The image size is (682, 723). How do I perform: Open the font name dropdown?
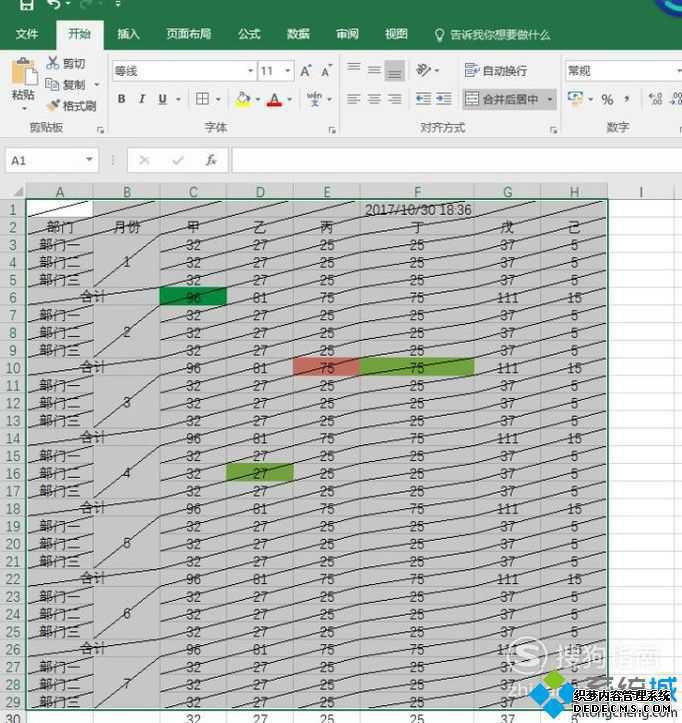point(250,71)
